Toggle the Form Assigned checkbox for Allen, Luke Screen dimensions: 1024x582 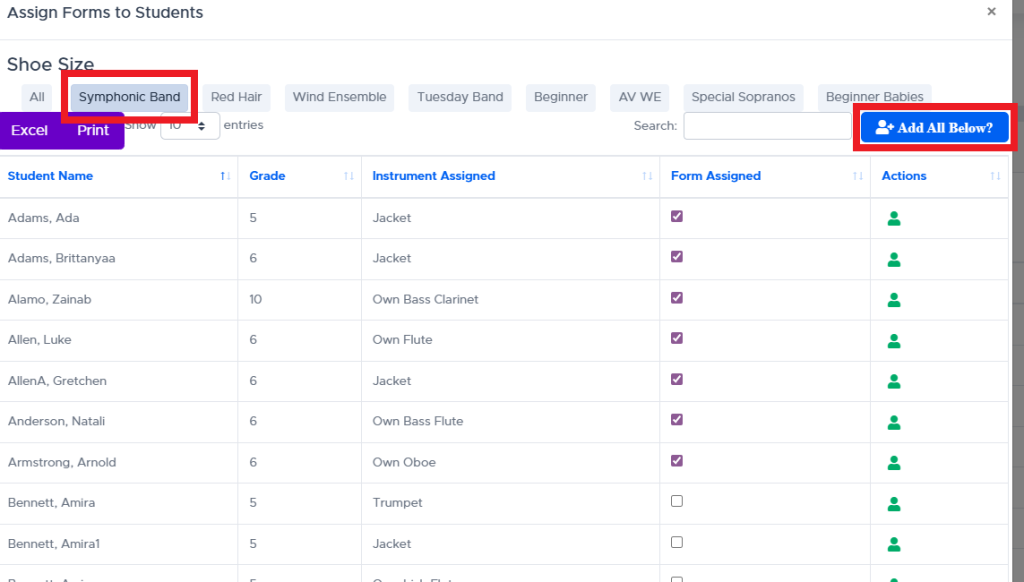[x=677, y=338]
